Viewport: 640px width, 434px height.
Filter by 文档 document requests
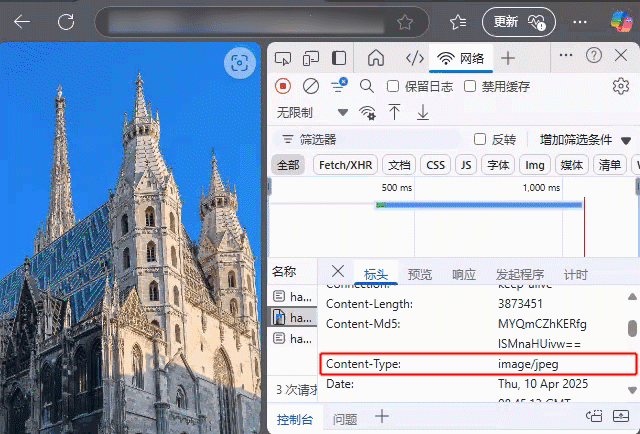click(x=399, y=165)
